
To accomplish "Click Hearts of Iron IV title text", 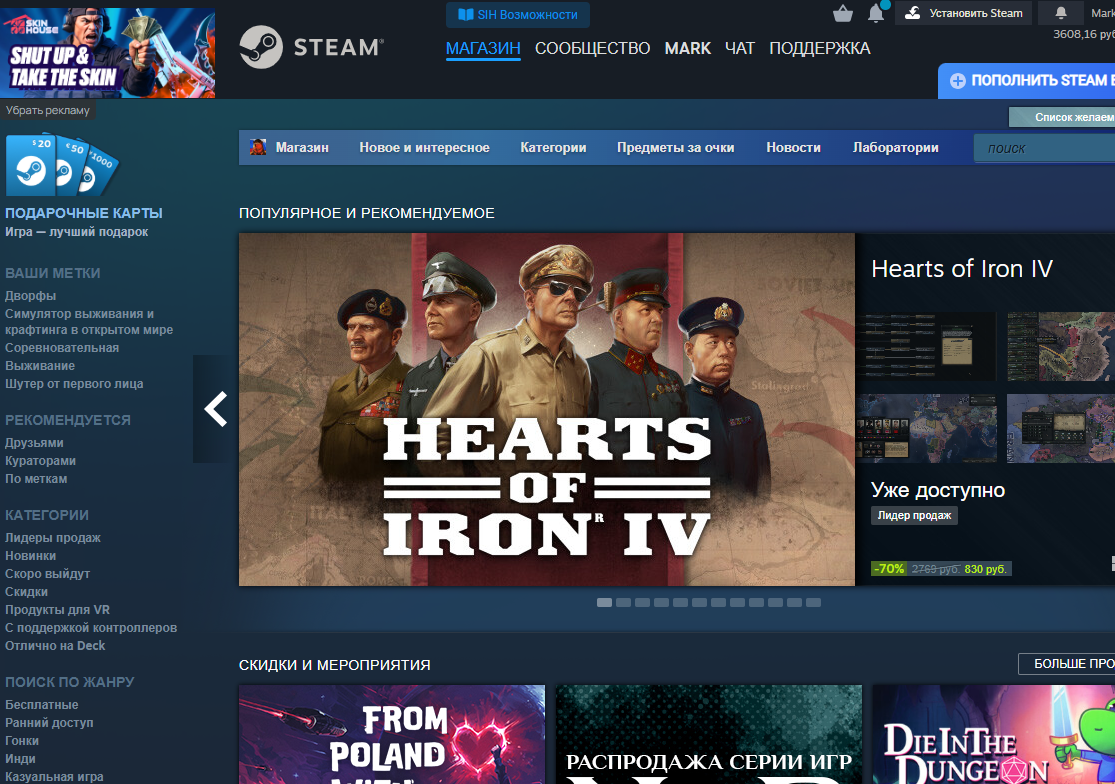I will tap(961, 269).
